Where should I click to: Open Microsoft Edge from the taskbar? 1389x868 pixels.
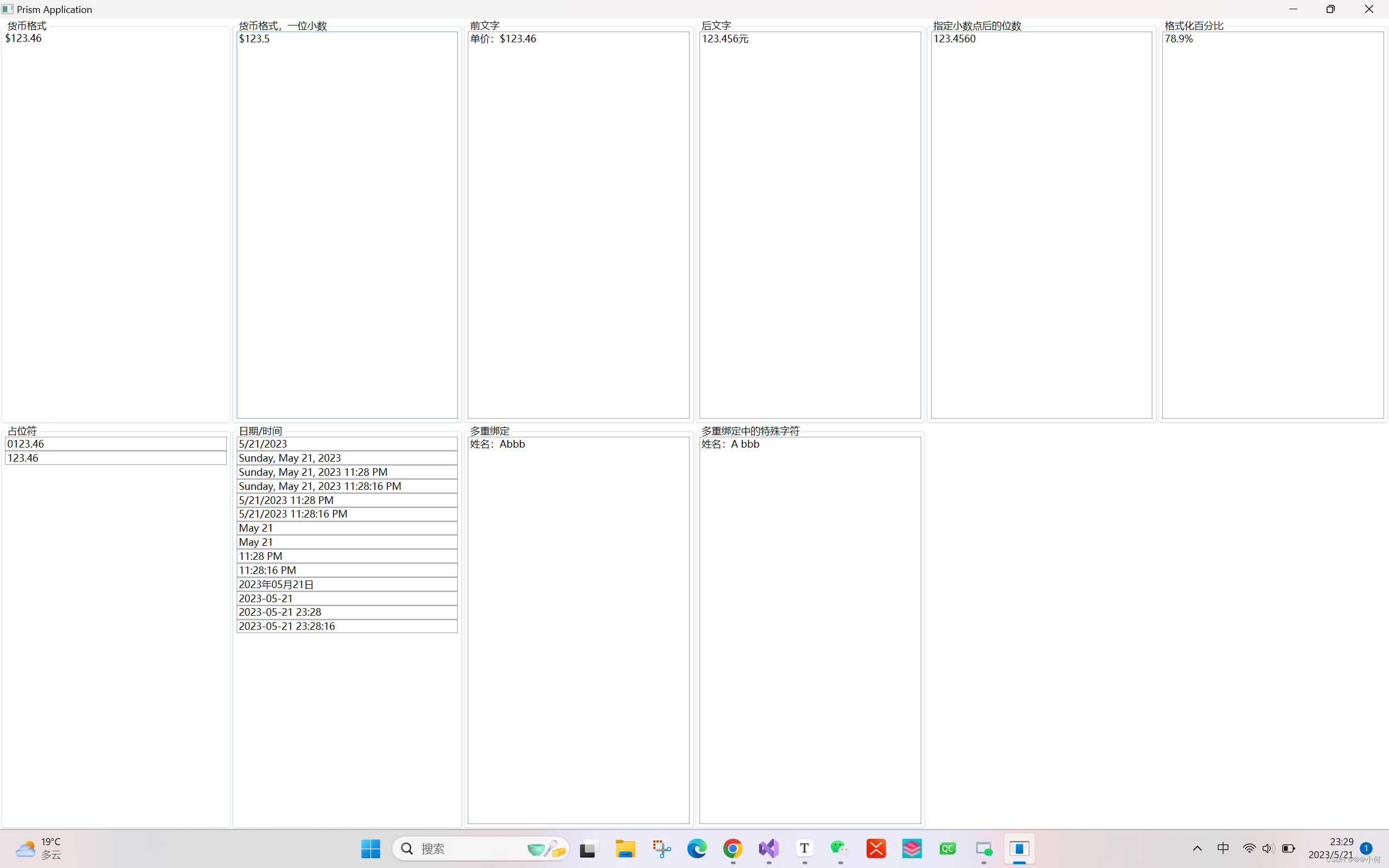point(697,848)
